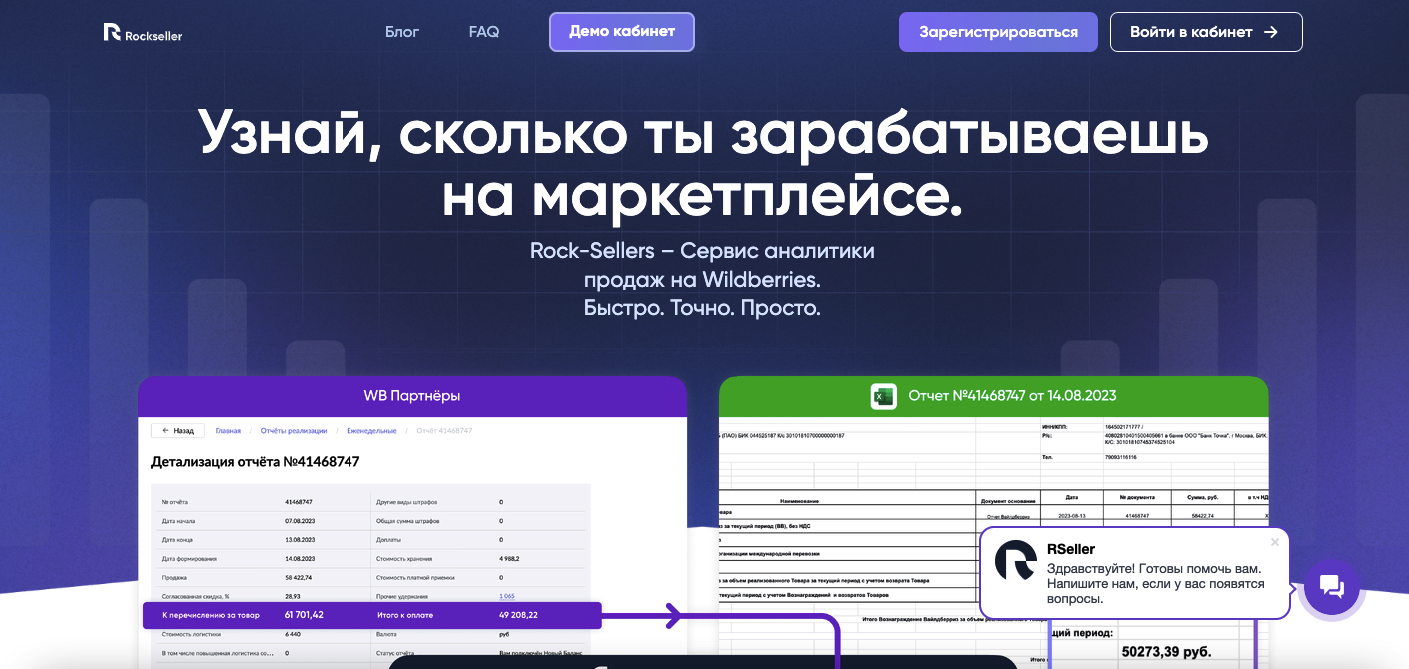The image size is (1409, 669).
Task: Click the Назад button in the WB Партнёры screenshot
Action: click(x=178, y=431)
